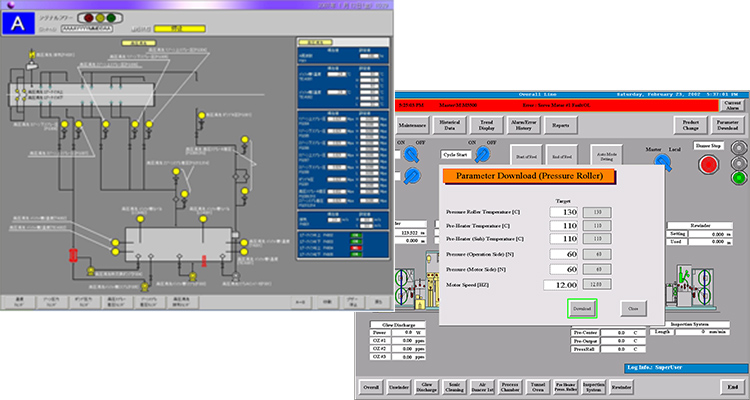Viewport: 750px width, 400px height.
Task: Click the End button
Action: tap(731, 385)
